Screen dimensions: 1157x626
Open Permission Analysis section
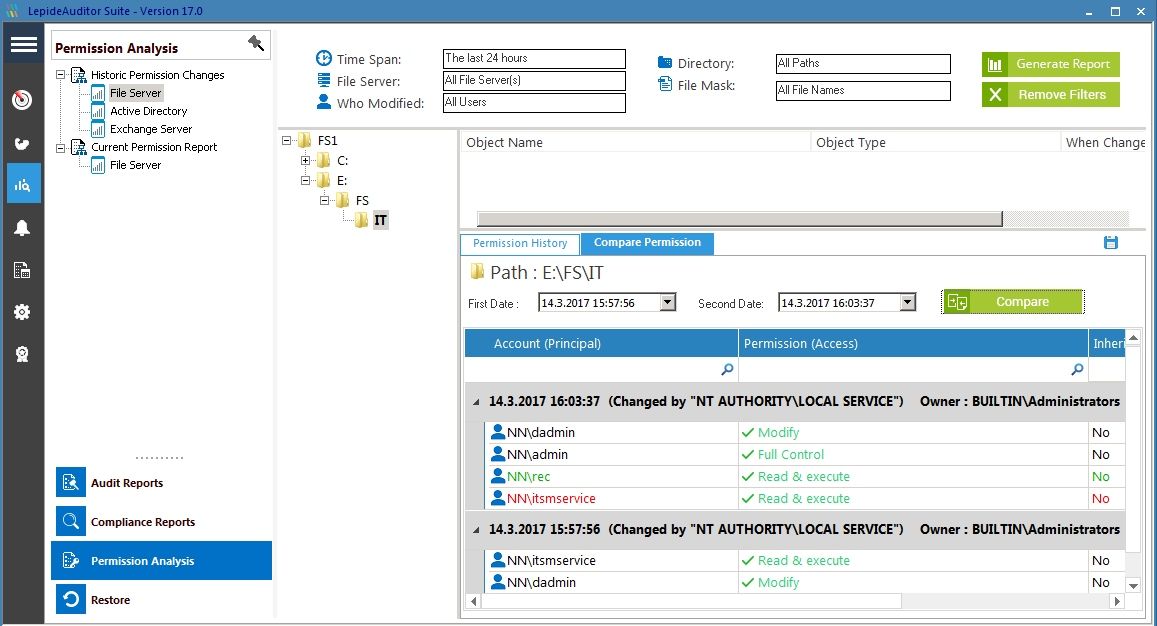tap(162, 560)
